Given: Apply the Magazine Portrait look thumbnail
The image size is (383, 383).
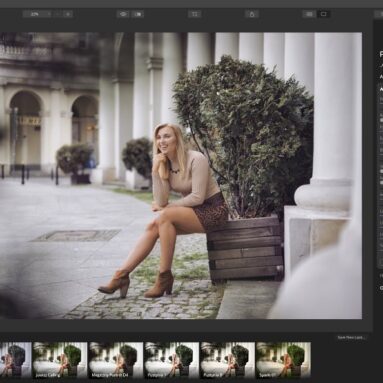Looking at the screenshot, I should point(116,360).
